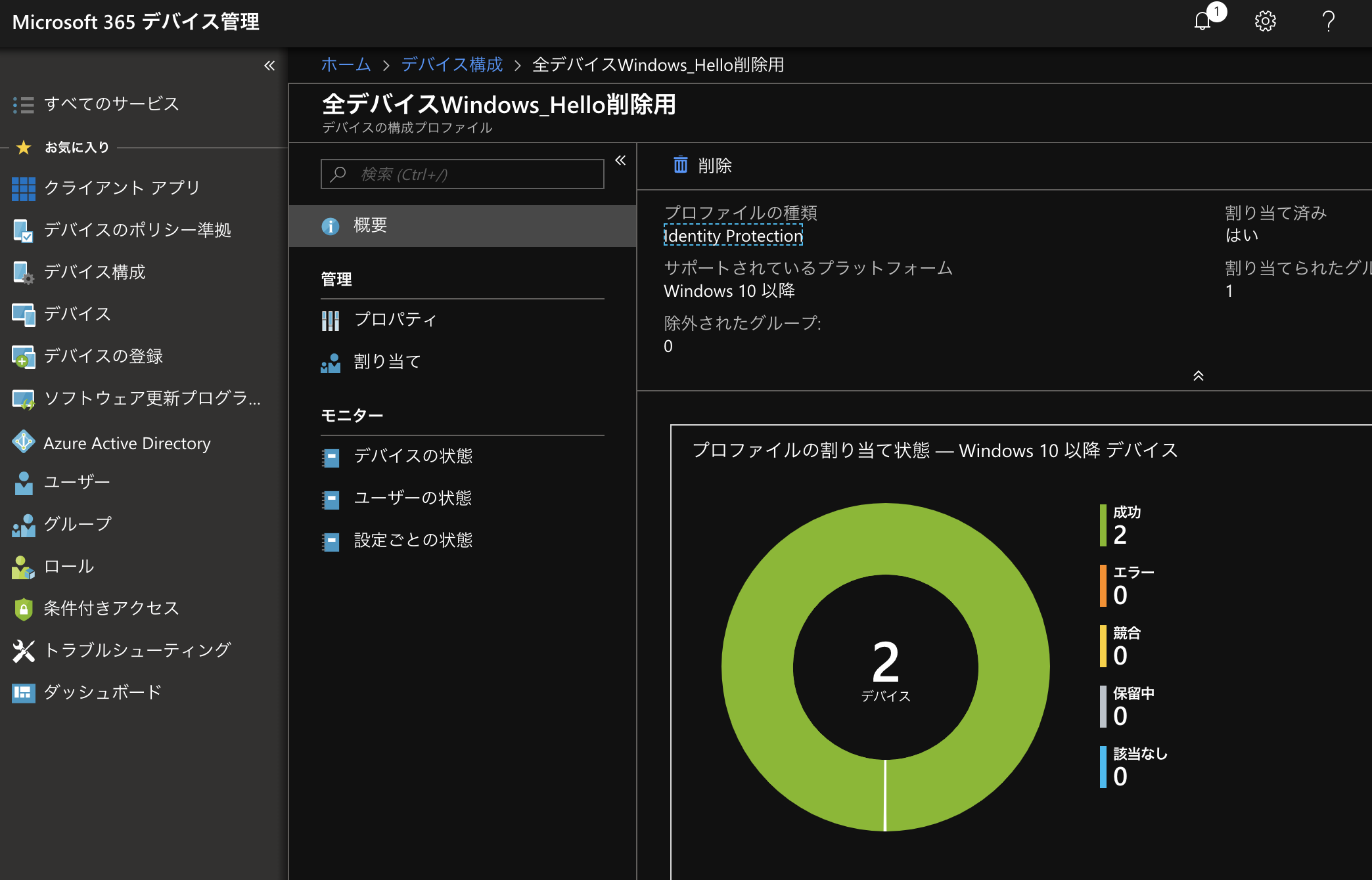Click the Azure Active Directory icon
Image resolution: width=1372 pixels, height=880 pixels.
24,441
